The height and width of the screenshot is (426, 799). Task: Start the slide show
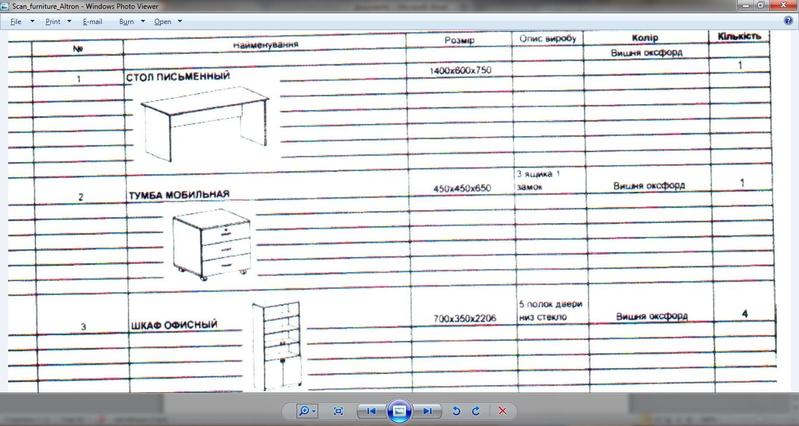[x=399, y=411]
